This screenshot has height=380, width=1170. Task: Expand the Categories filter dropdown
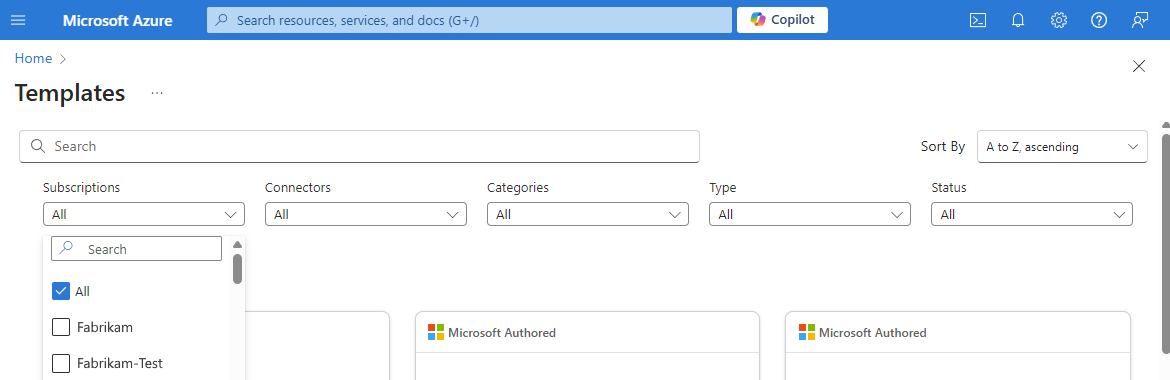[x=588, y=214]
